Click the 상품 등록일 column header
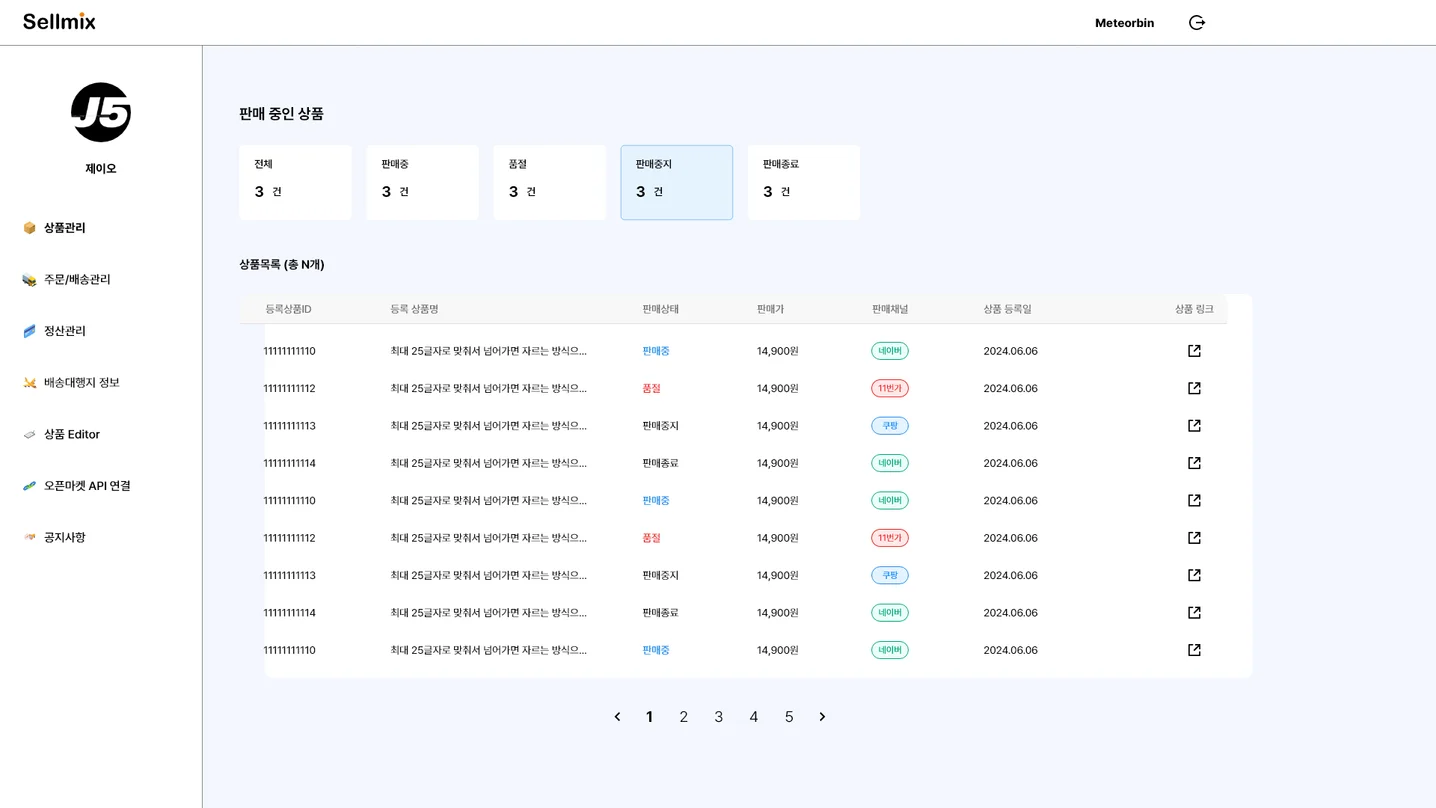The height and width of the screenshot is (808, 1436). [x=1007, y=309]
